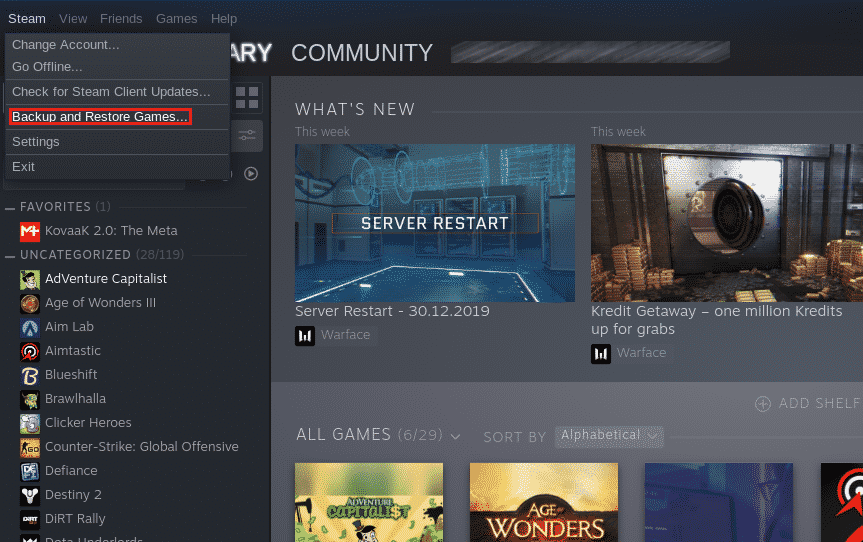This screenshot has width=863, height=542.
Task: Select Destiny 2 in game list
Action: tap(73, 495)
